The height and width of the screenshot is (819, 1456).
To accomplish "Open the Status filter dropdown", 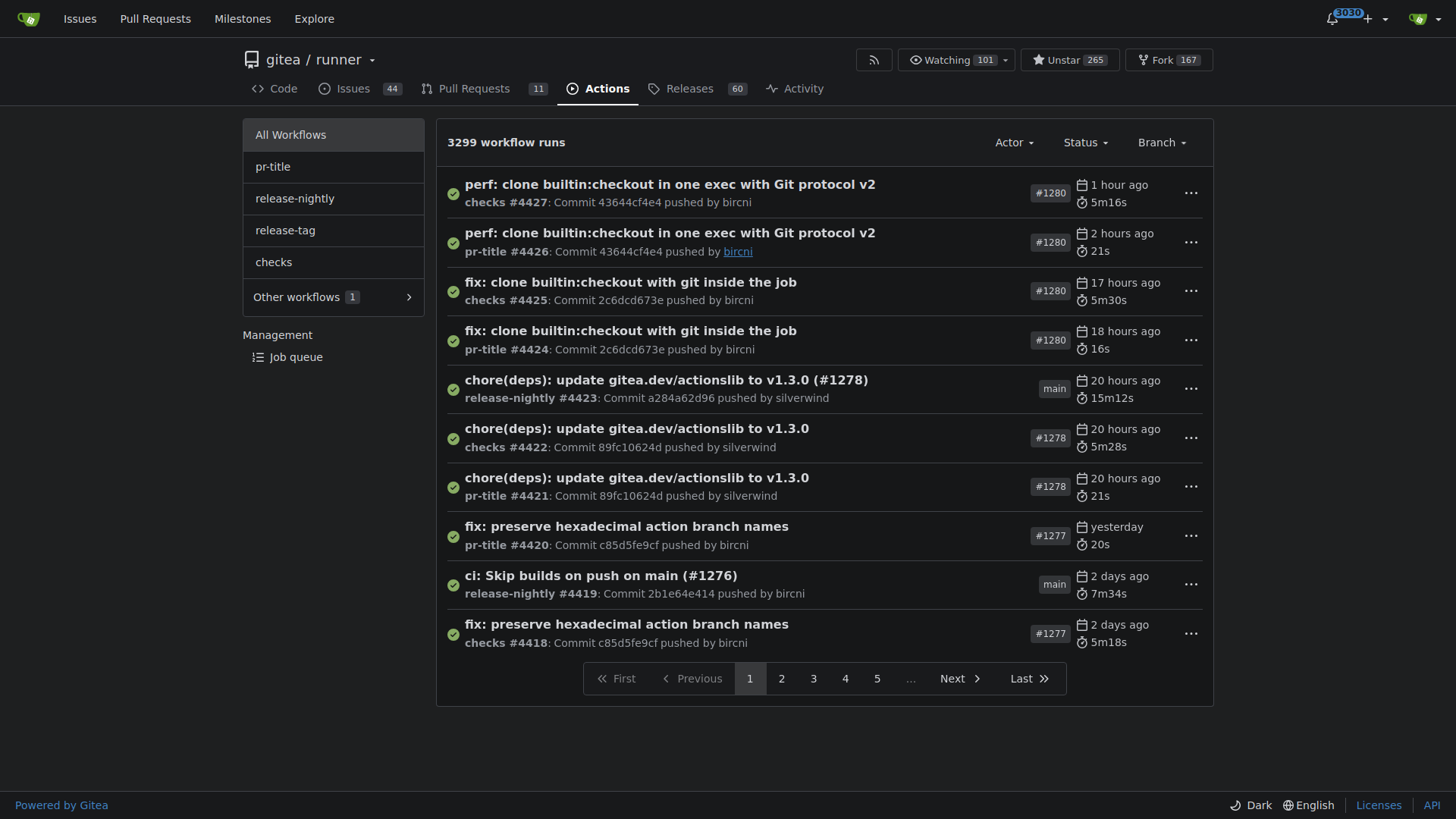I will [1086, 143].
